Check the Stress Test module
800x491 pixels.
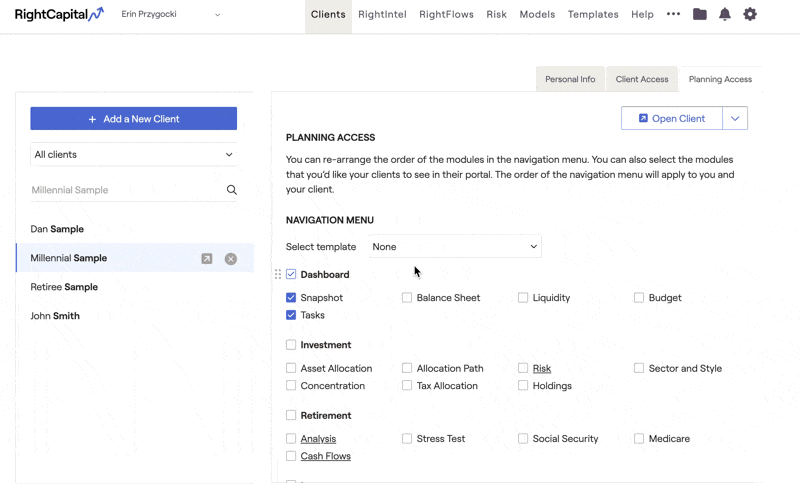pos(407,439)
